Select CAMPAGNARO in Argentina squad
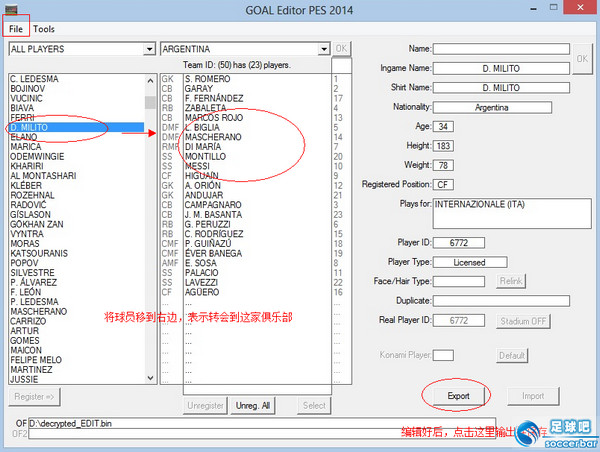 tap(257, 205)
